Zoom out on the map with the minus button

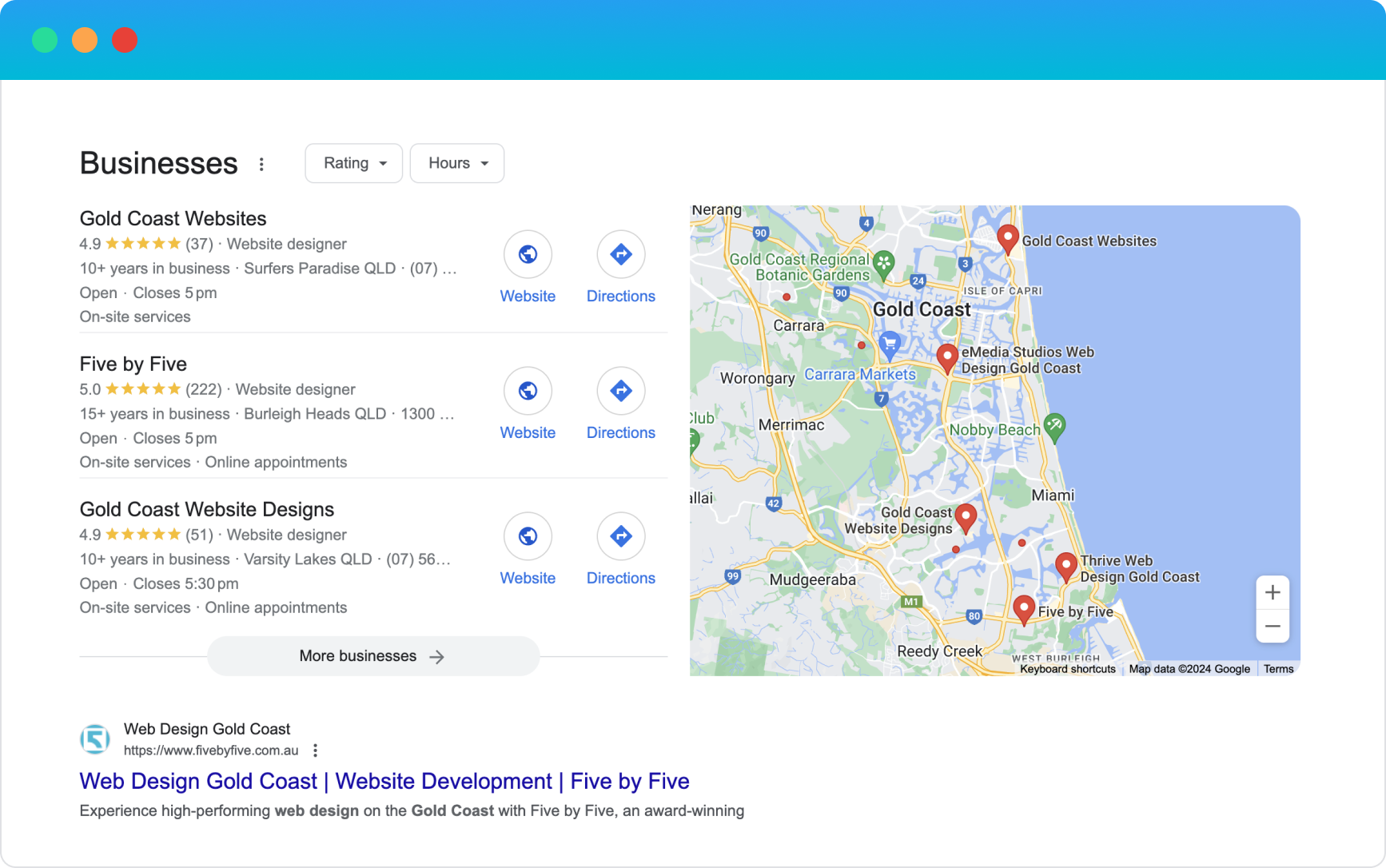1272,626
